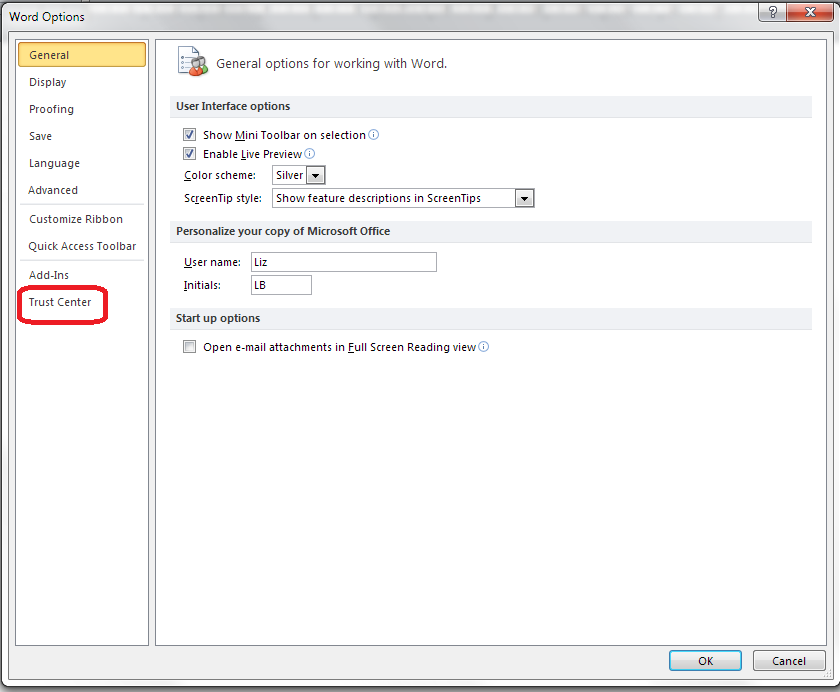Image resolution: width=840 pixels, height=692 pixels.
Task: Click info icon next to Enable Live Preview
Action: coord(309,154)
